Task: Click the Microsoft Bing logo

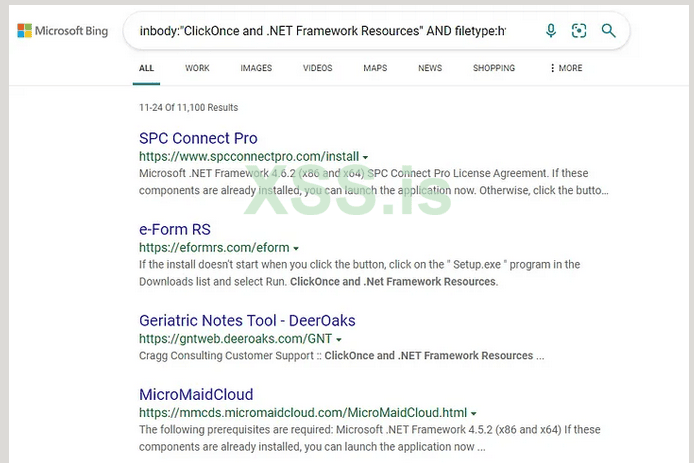Action: 62,31
